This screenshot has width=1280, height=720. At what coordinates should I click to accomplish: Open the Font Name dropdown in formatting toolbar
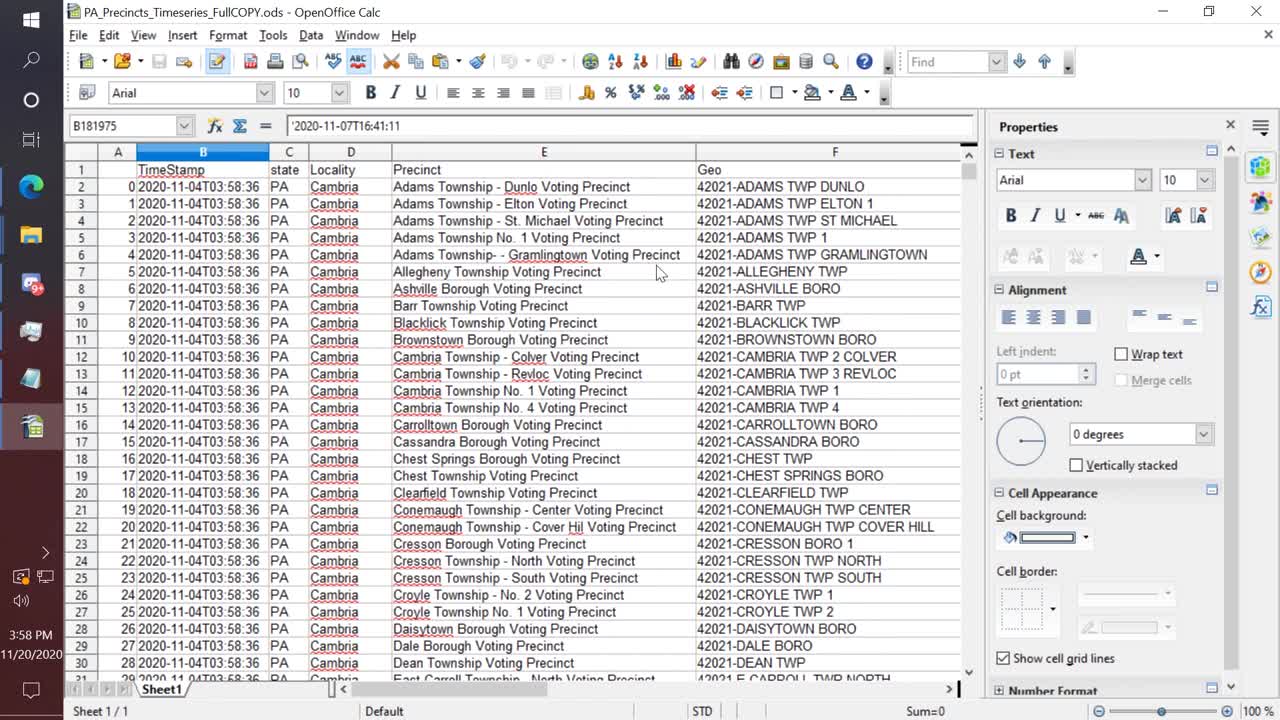(x=264, y=93)
